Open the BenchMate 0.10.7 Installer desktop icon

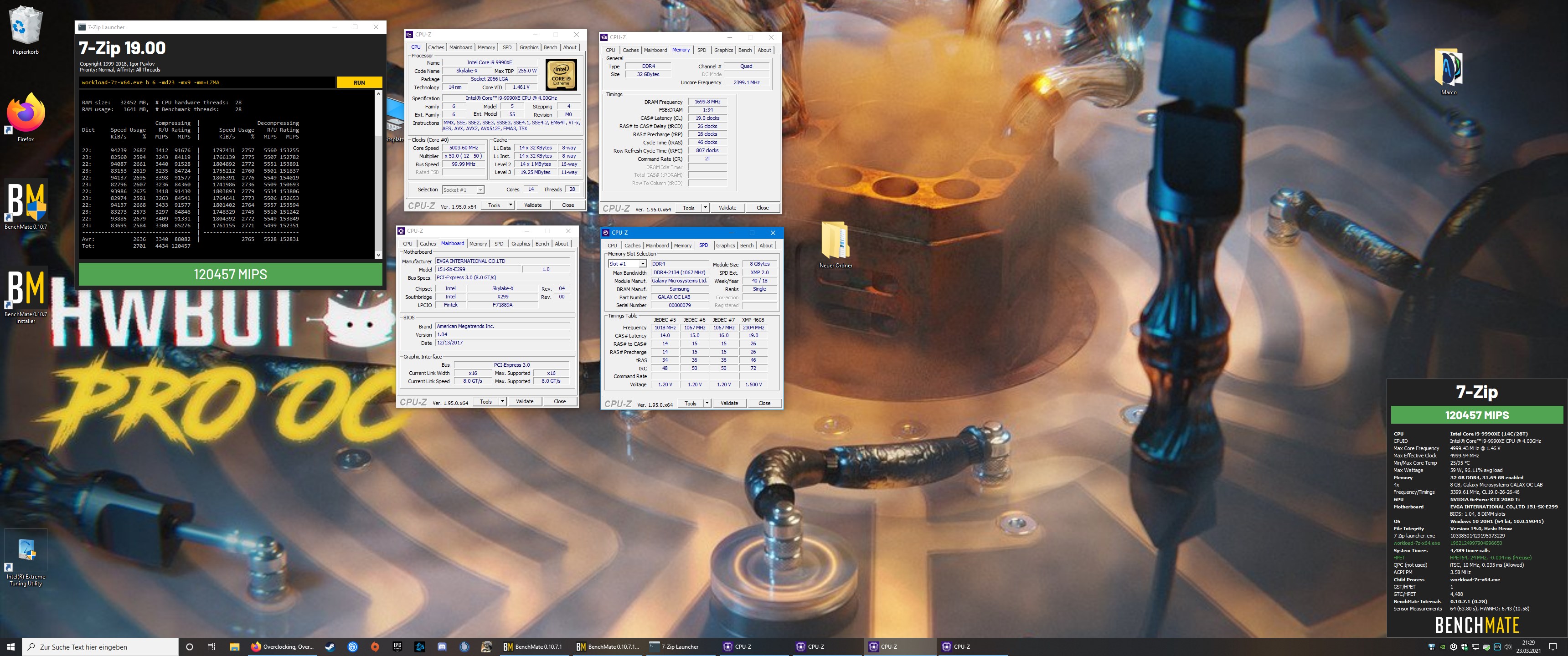tap(26, 295)
